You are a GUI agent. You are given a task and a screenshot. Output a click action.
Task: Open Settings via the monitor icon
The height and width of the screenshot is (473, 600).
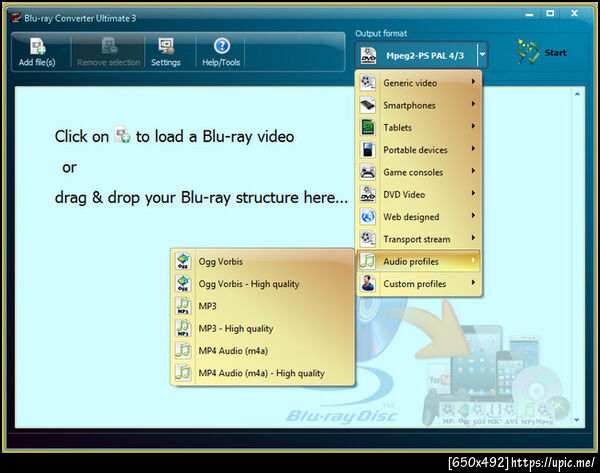click(x=166, y=46)
